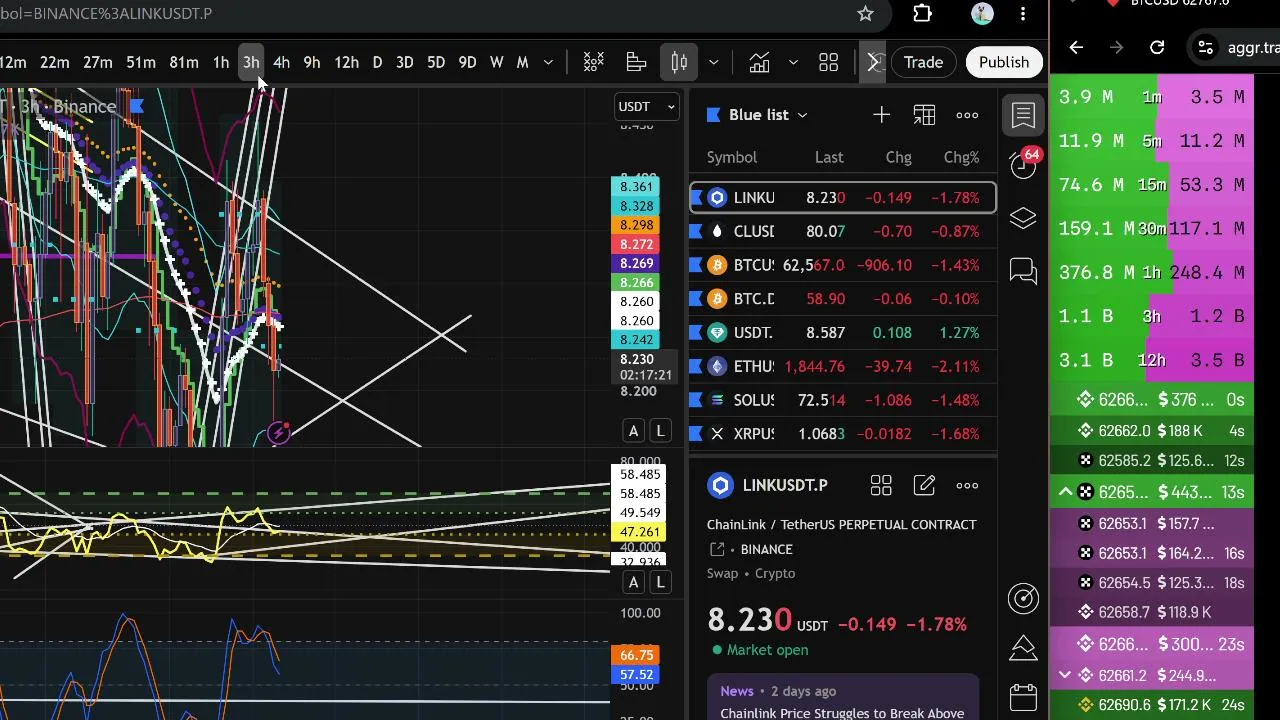
Task: Open the layout setup grid icon
Action: (x=828, y=62)
